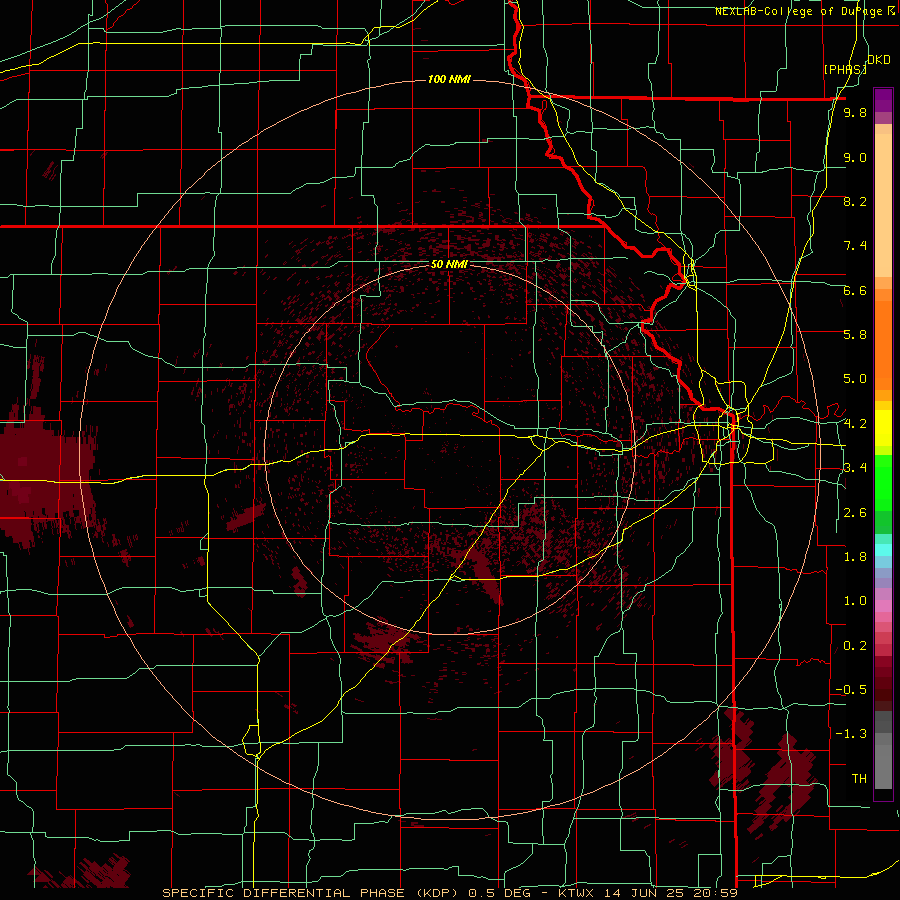
Task: Pick the bright green segment of color bar
Action: click(x=883, y=482)
